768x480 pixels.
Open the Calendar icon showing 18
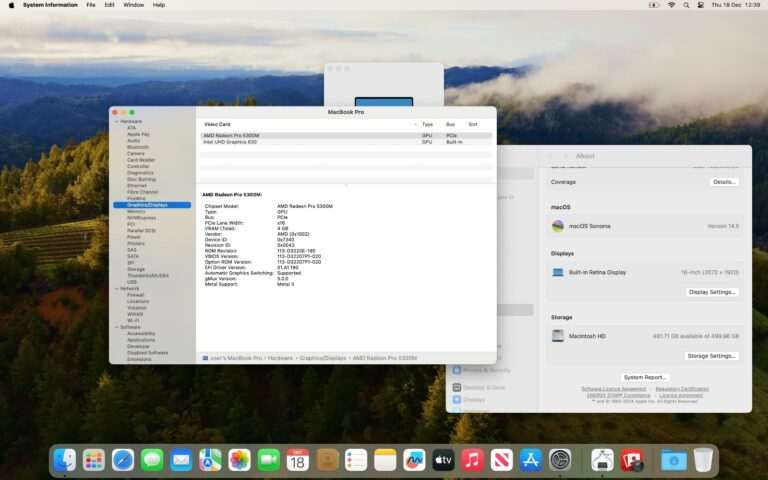click(298, 460)
